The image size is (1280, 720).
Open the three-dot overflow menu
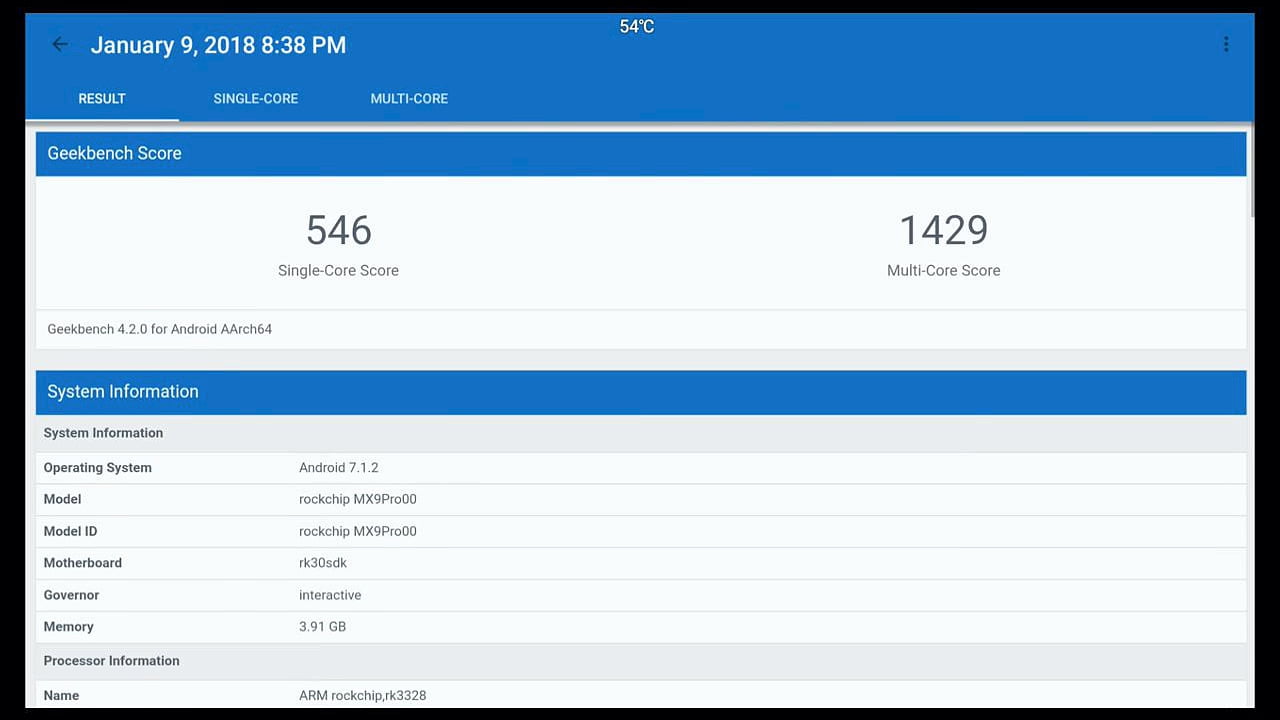(x=1226, y=44)
